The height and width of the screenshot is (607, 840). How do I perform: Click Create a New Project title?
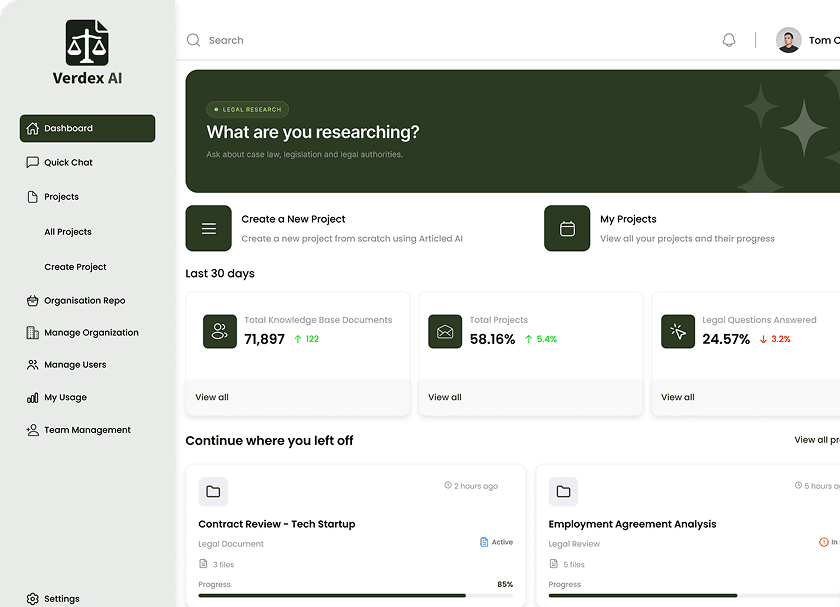coord(293,219)
